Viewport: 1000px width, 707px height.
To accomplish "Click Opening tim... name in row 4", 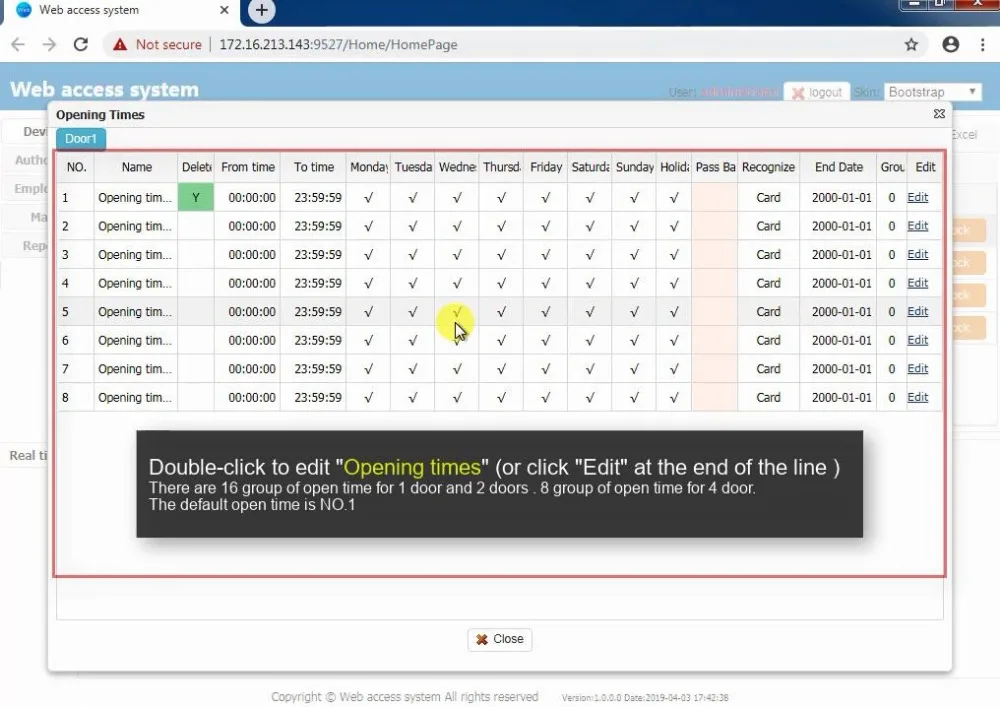I will click(135, 283).
